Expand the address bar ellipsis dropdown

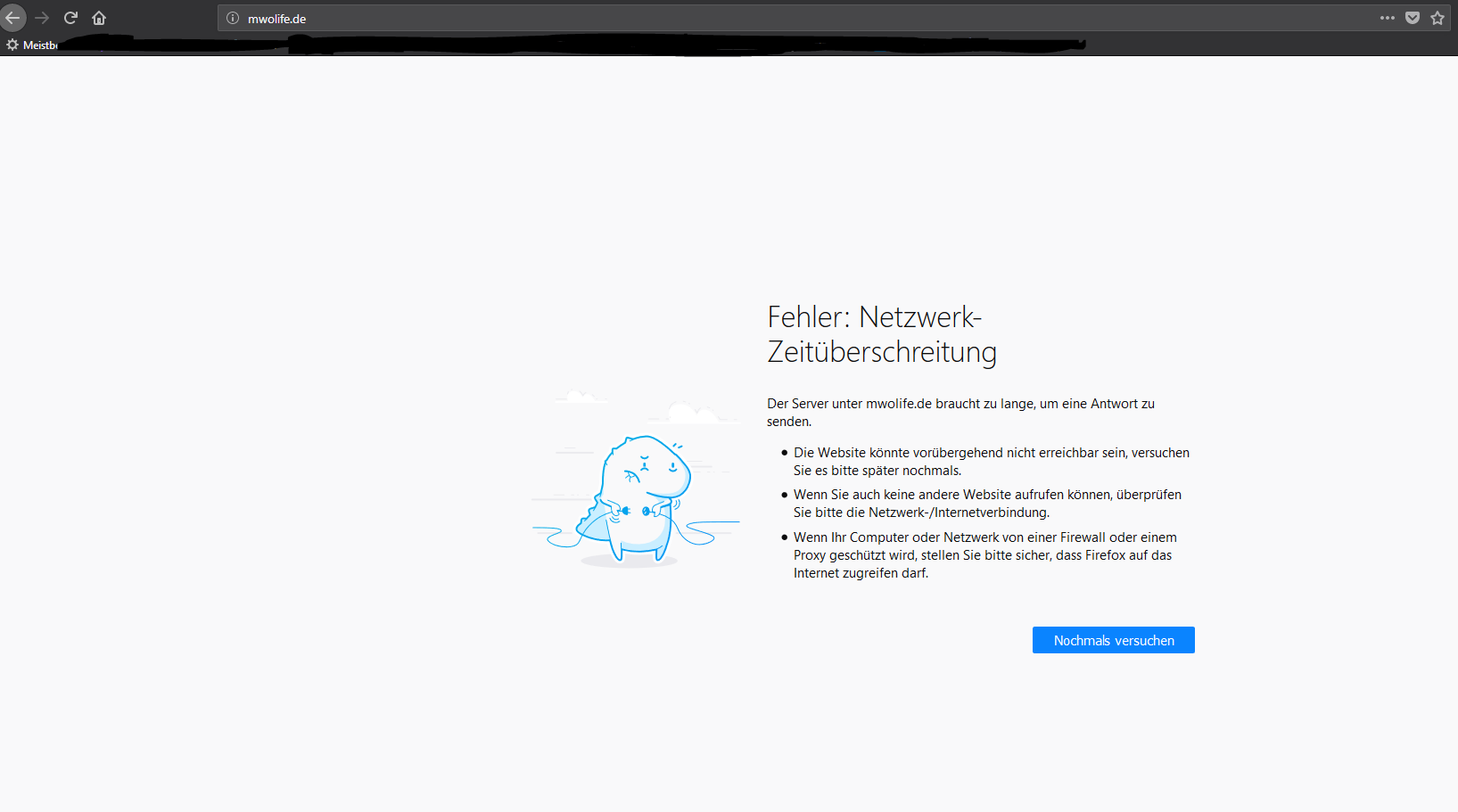point(1387,18)
